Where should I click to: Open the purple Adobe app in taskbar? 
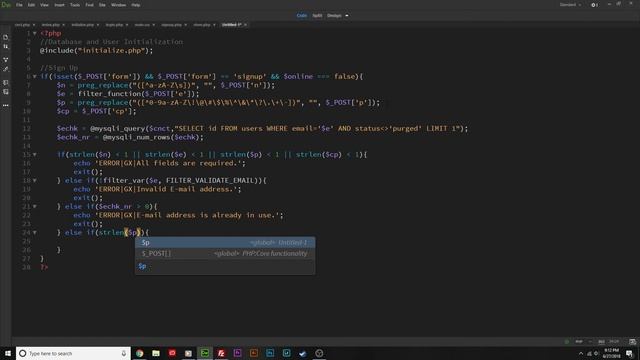pyautogui.click(x=238, y=353)
